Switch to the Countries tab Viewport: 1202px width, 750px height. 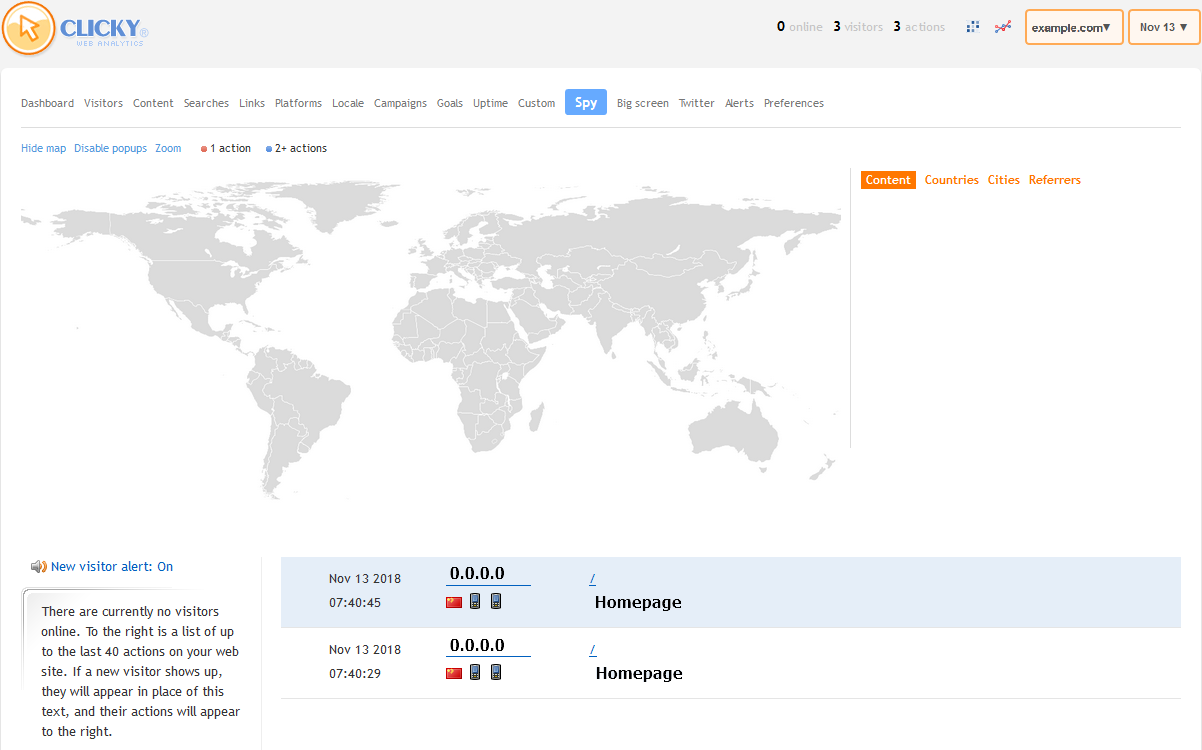pyautogui.click(x=951, y=180)
